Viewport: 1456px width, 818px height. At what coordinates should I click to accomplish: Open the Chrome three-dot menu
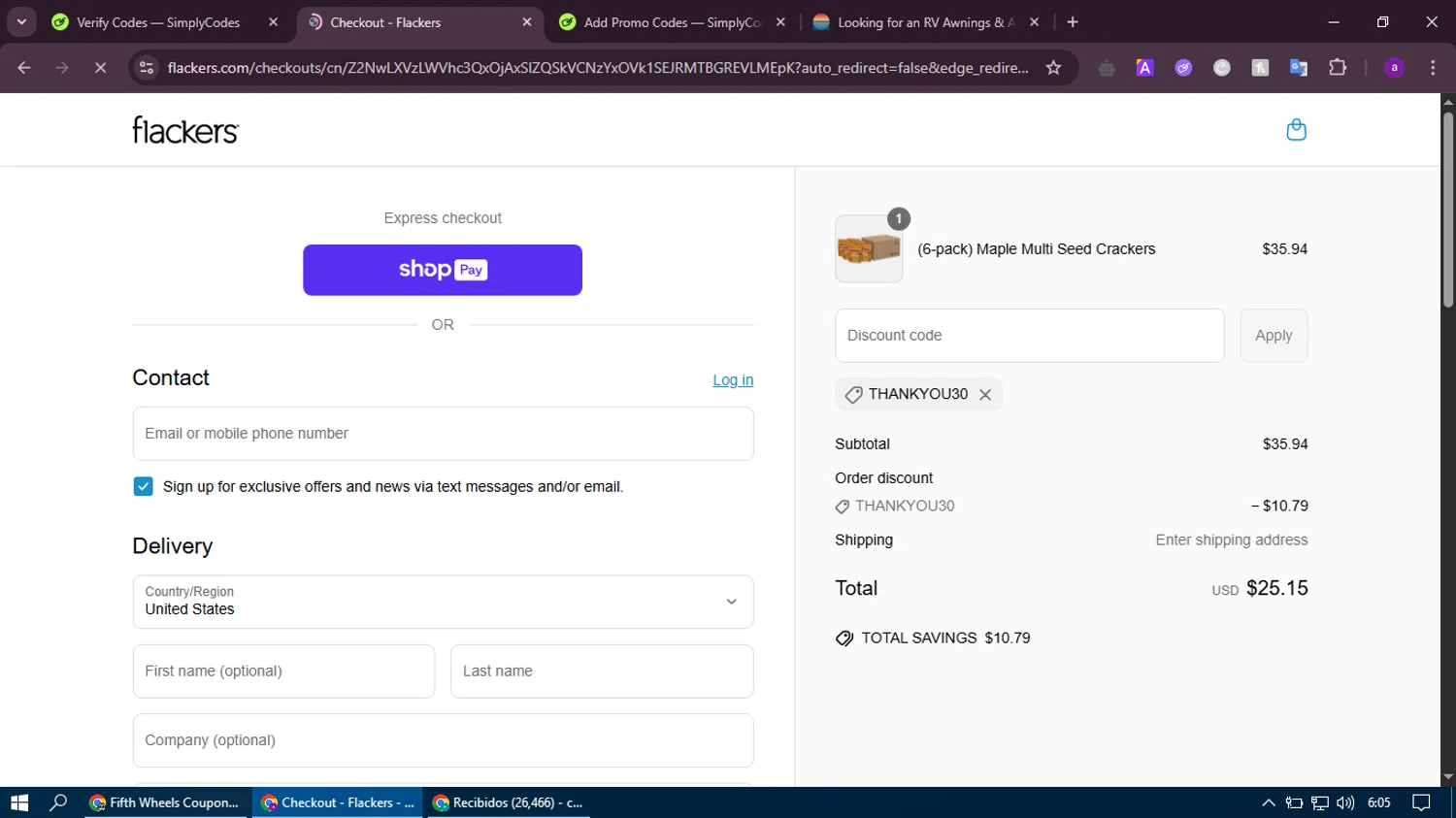(1433, 67)
